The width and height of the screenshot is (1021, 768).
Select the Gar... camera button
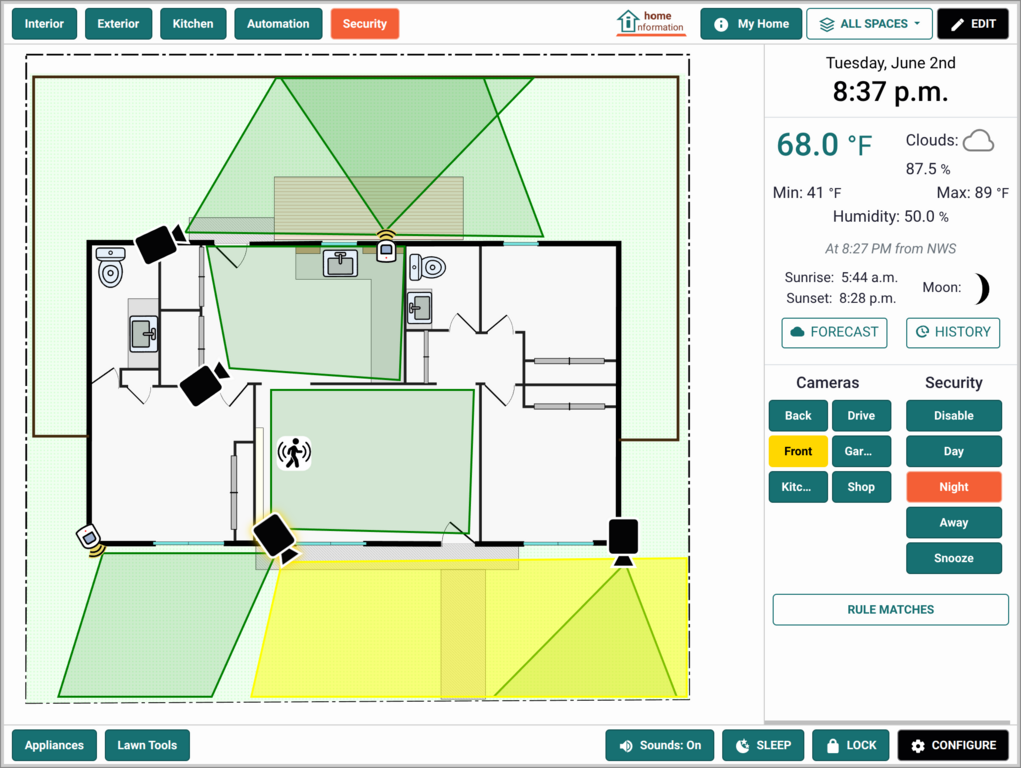(x=861, y=451)
